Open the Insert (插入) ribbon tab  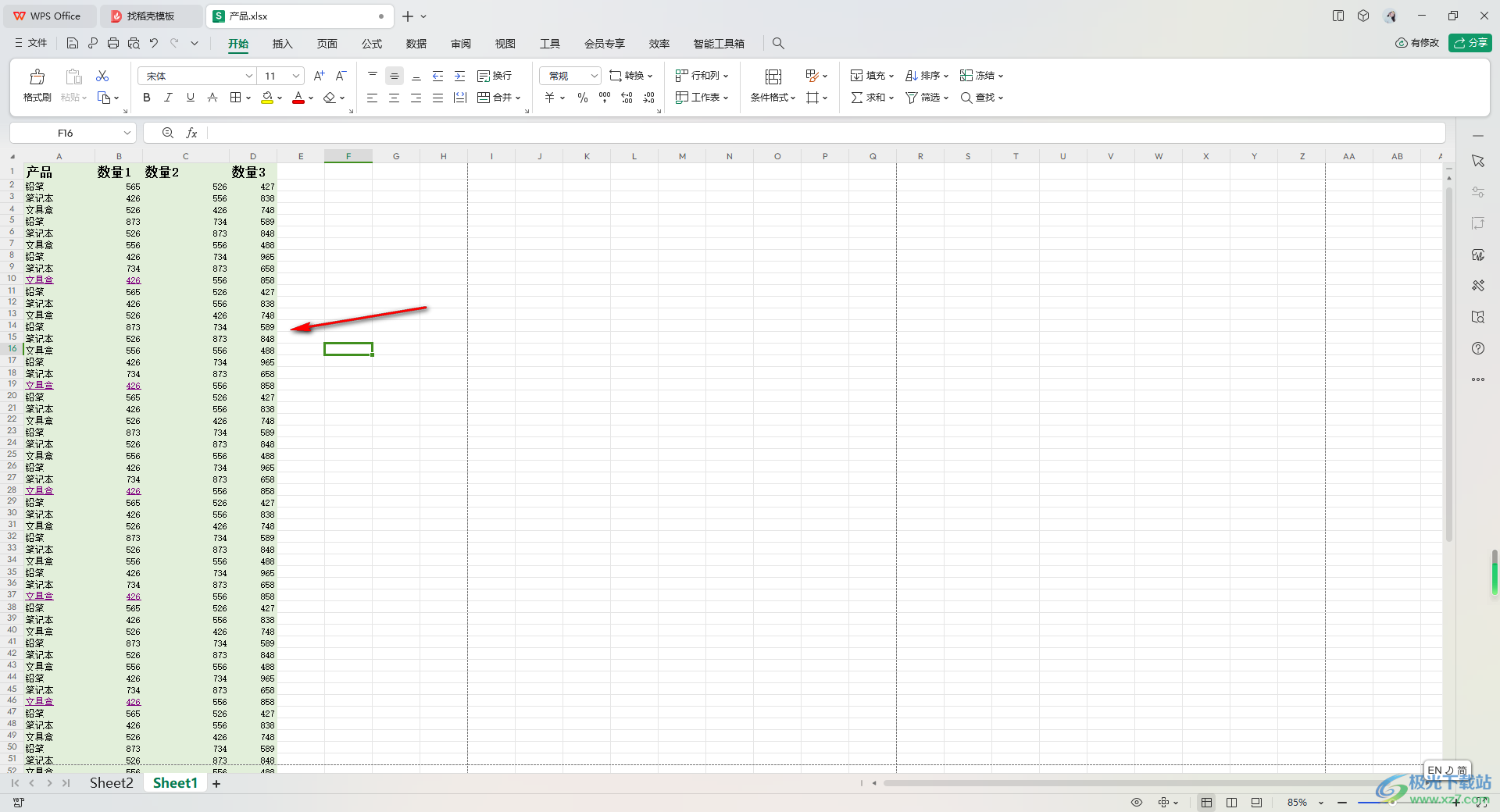point(282,44)
